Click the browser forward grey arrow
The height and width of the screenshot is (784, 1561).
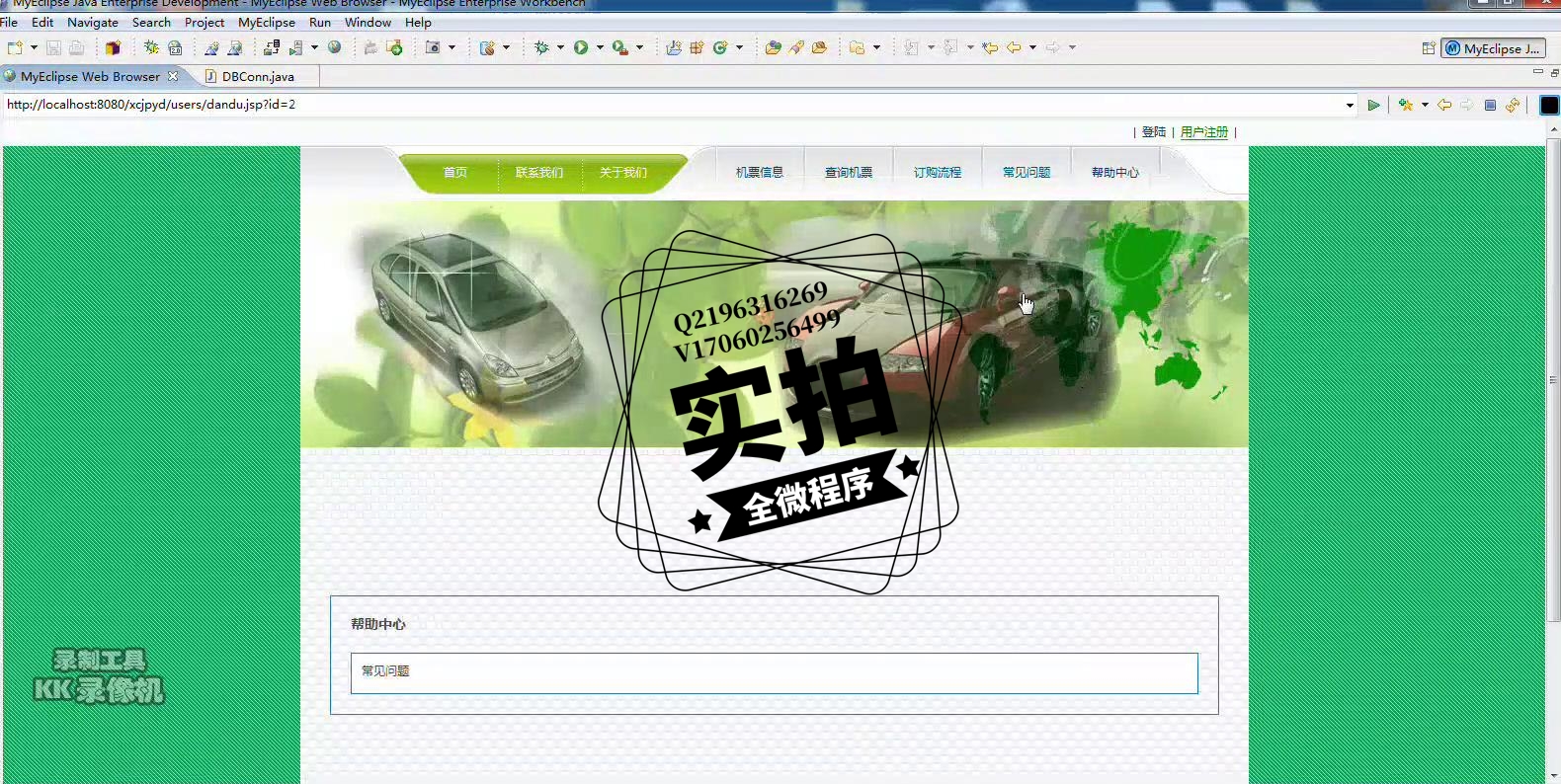click(x=1467, y=105)
